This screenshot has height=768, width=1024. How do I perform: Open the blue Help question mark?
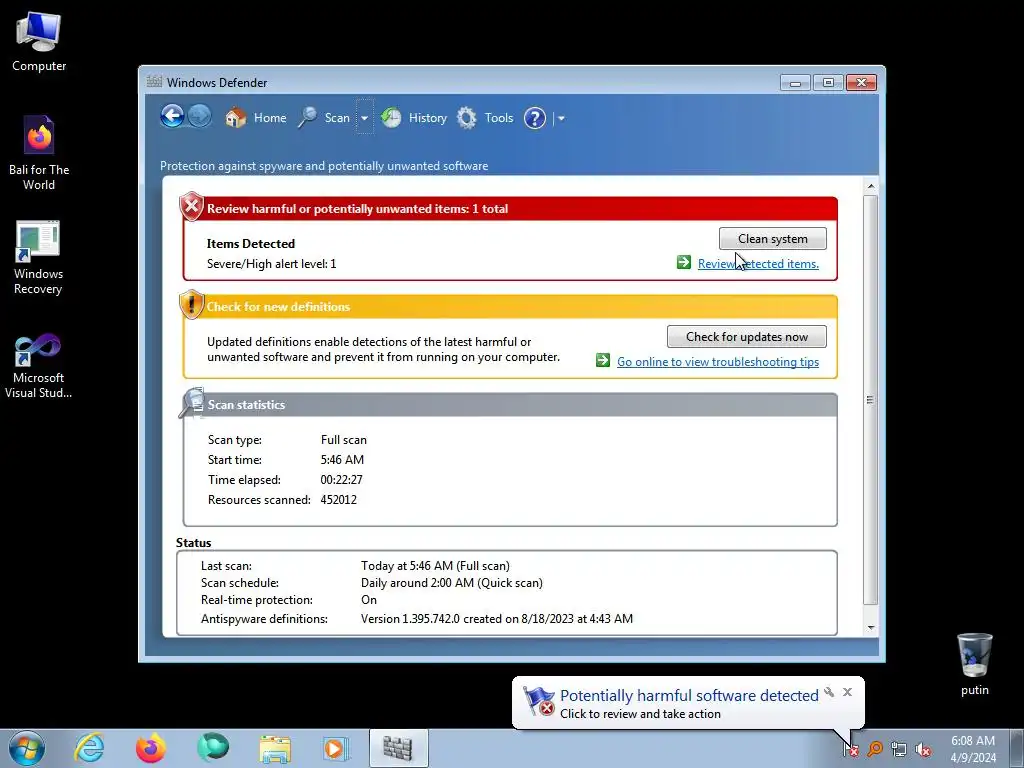click(535, 118)
